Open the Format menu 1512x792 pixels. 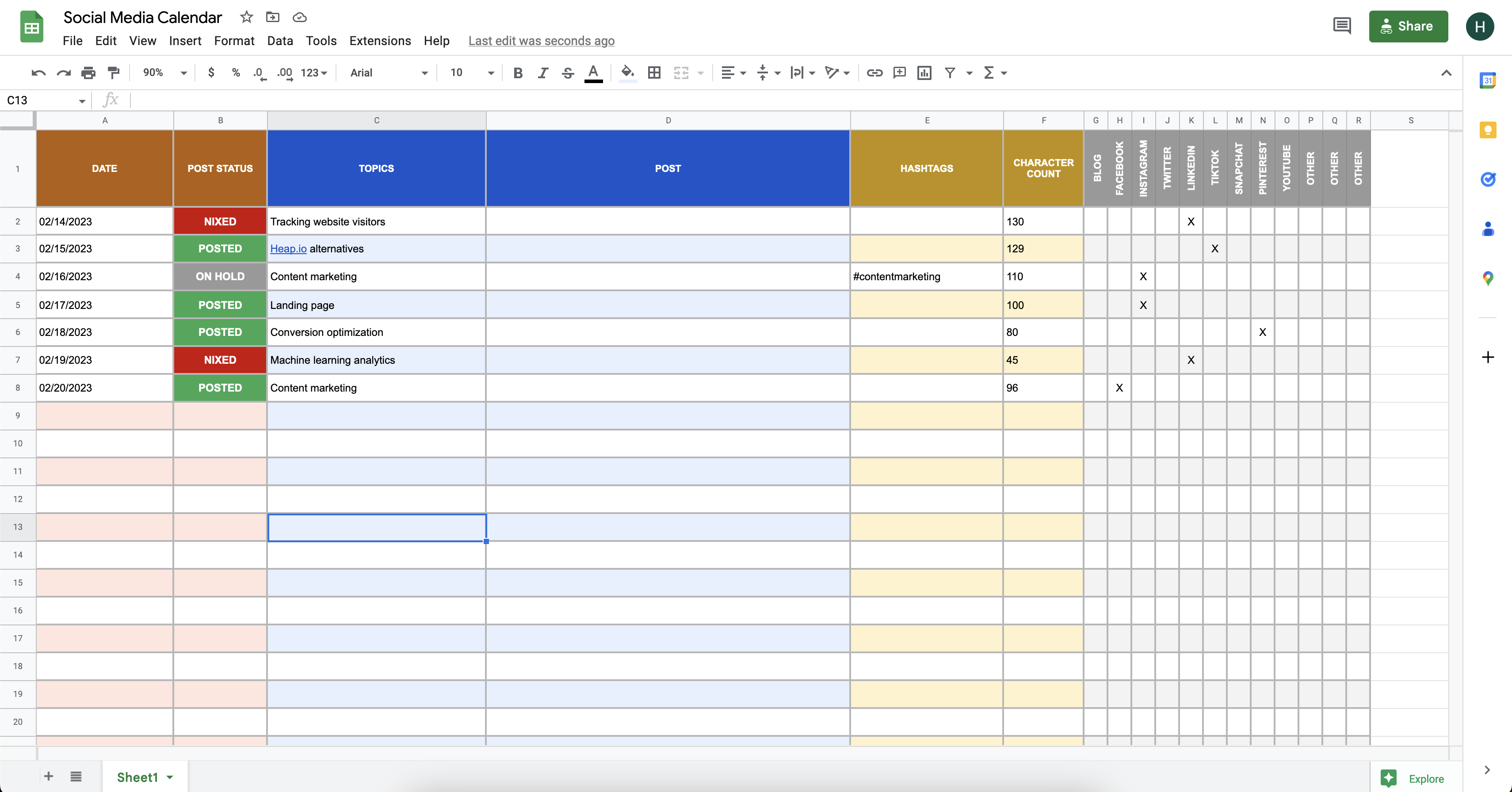[x=234, y=41]
